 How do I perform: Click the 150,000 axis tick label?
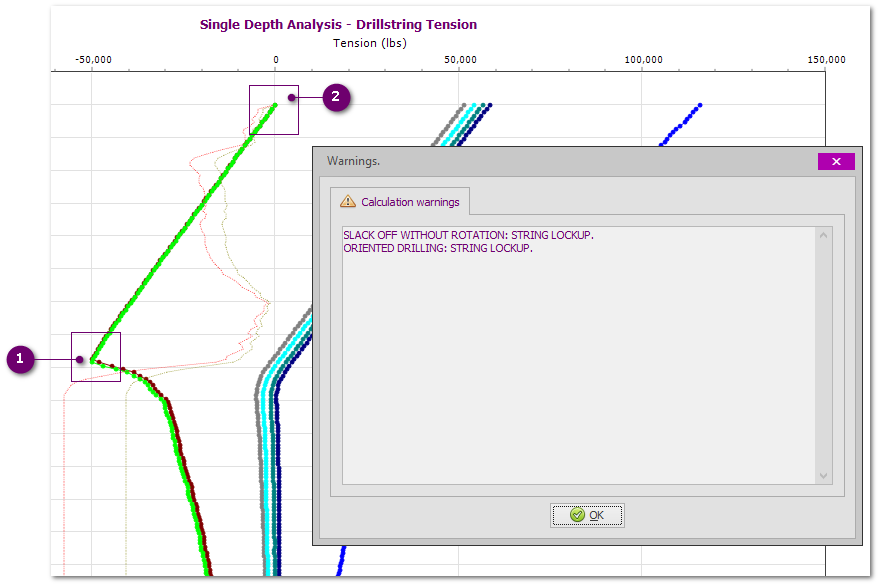click(826, 60)
